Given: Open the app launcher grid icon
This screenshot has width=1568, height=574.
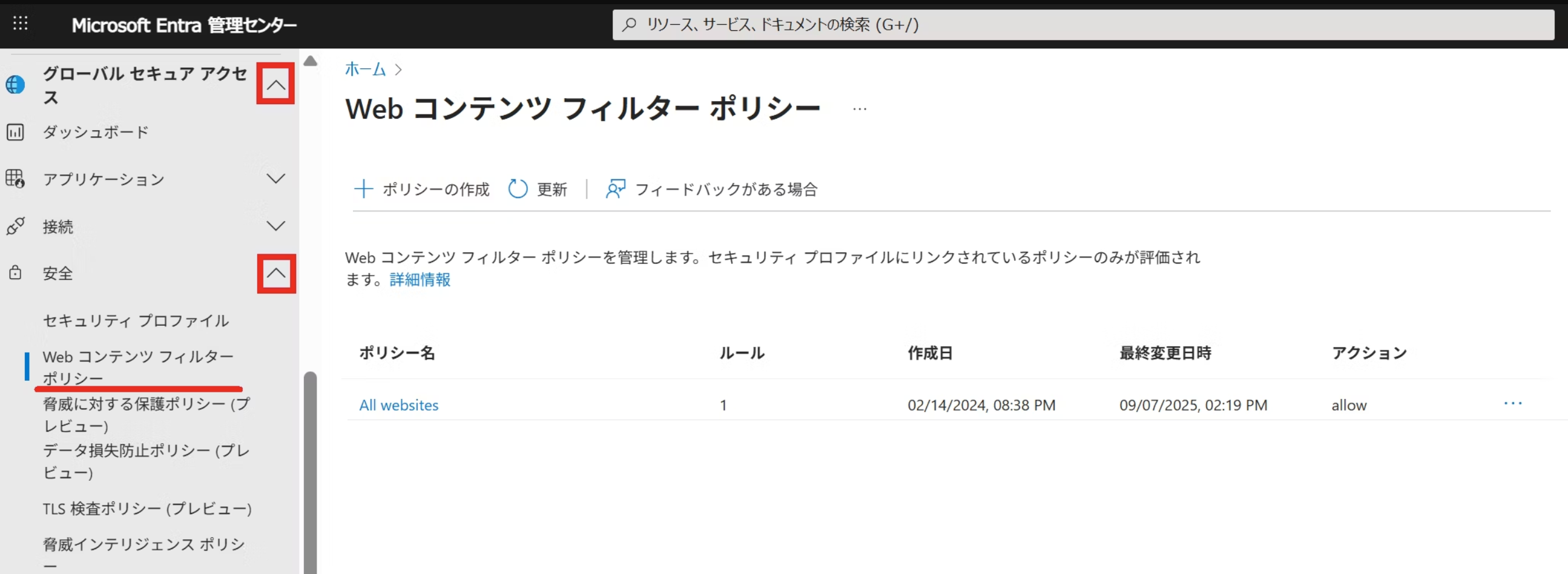Looking at the screenshot, I should [x=20, y=24].
